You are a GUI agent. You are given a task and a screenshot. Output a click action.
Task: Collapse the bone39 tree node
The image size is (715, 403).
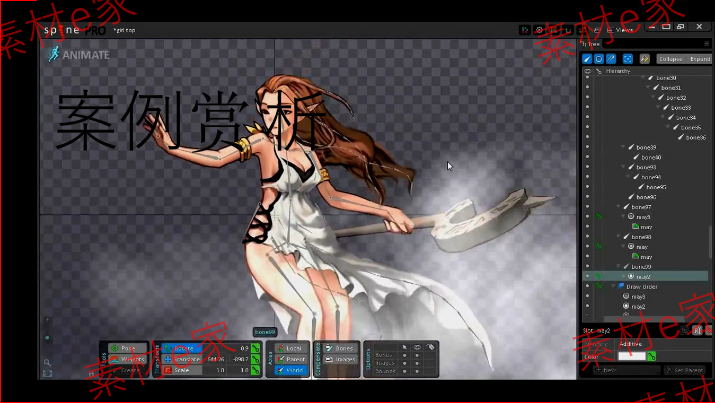pyautogui.click(x=623, y=147)
